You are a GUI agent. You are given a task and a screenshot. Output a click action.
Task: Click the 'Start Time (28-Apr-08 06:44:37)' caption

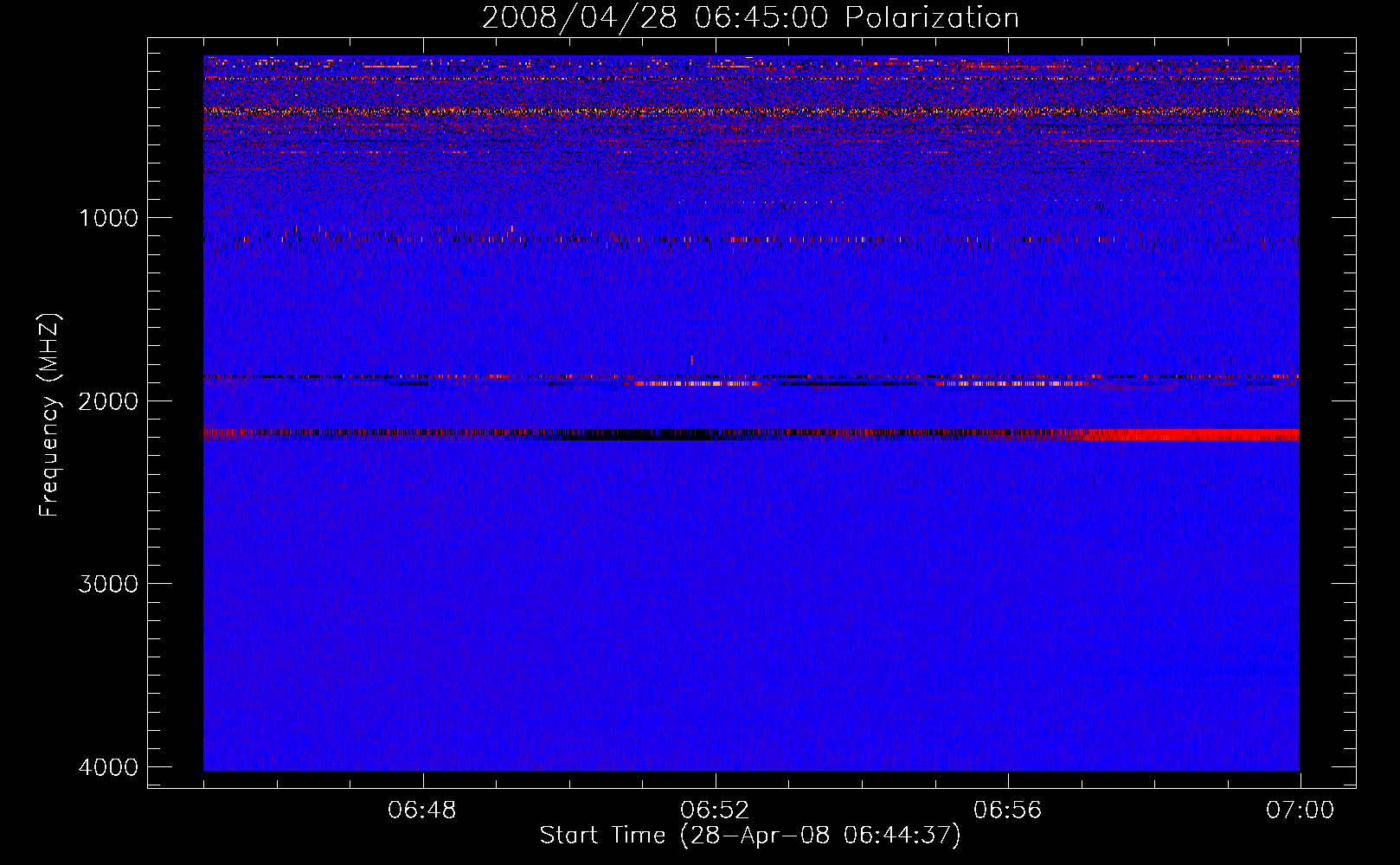tap(750, 836)
